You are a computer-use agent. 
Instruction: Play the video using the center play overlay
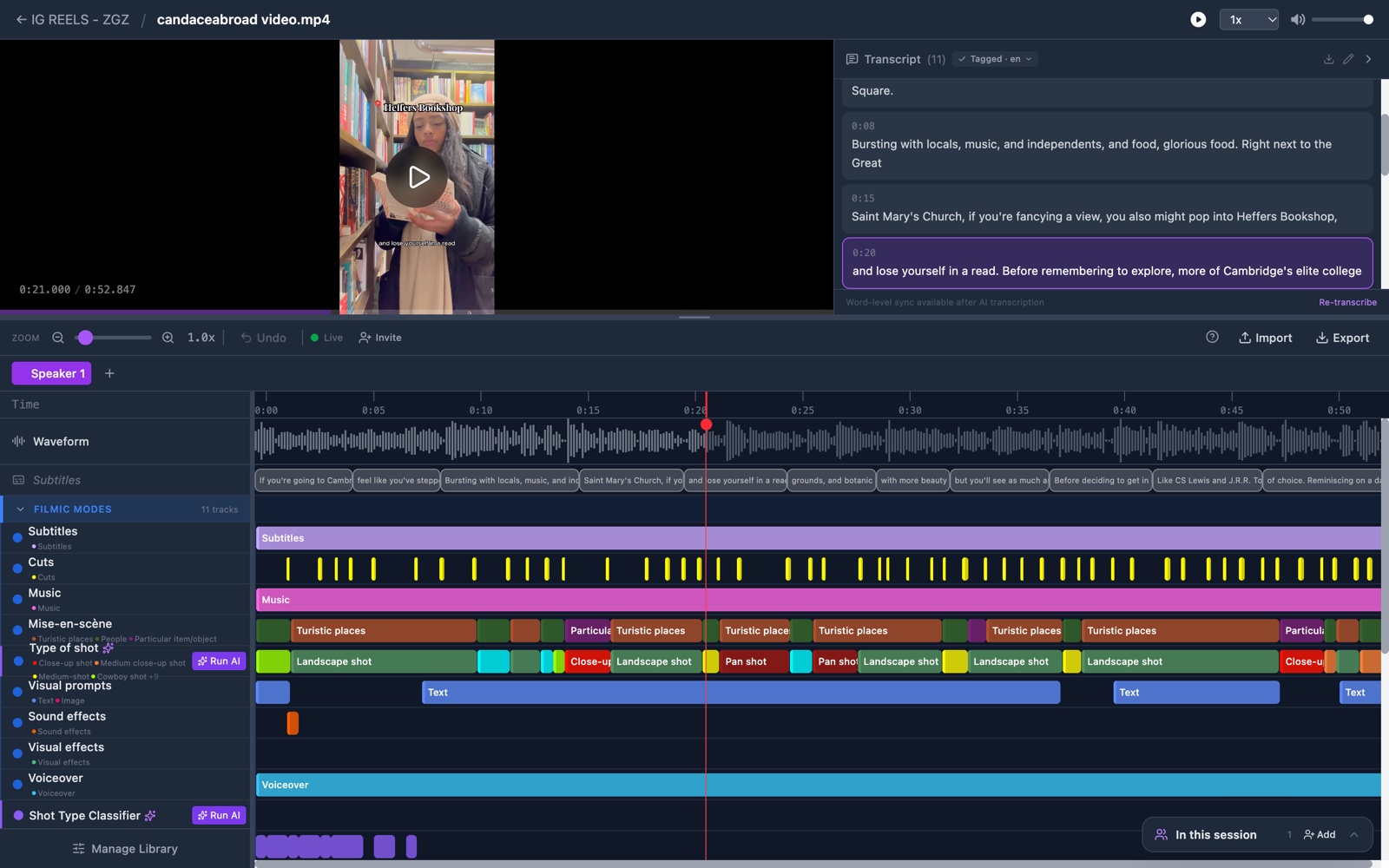[x=418, y=177]
